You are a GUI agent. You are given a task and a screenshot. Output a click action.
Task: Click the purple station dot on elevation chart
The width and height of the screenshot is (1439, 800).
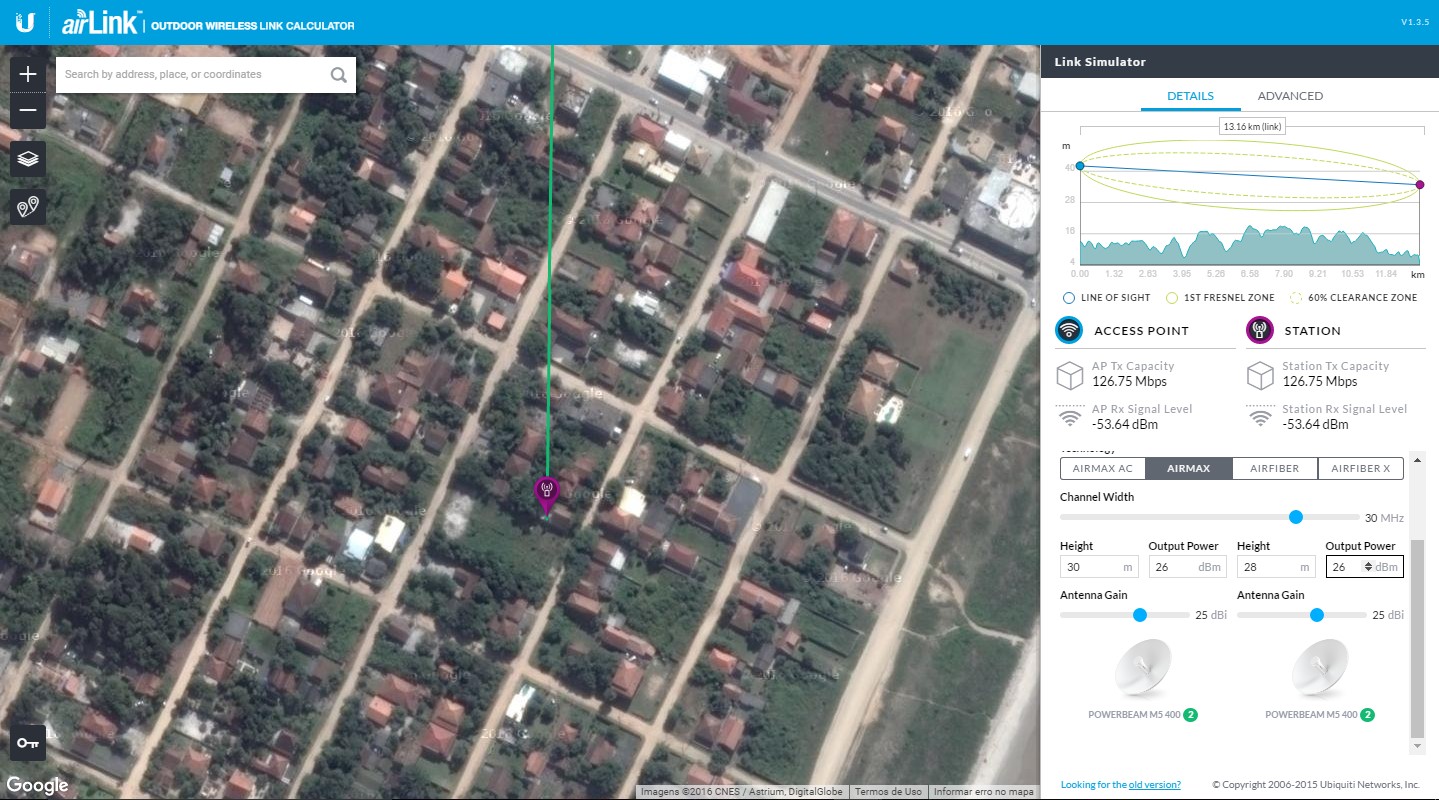coord(1420,184)
